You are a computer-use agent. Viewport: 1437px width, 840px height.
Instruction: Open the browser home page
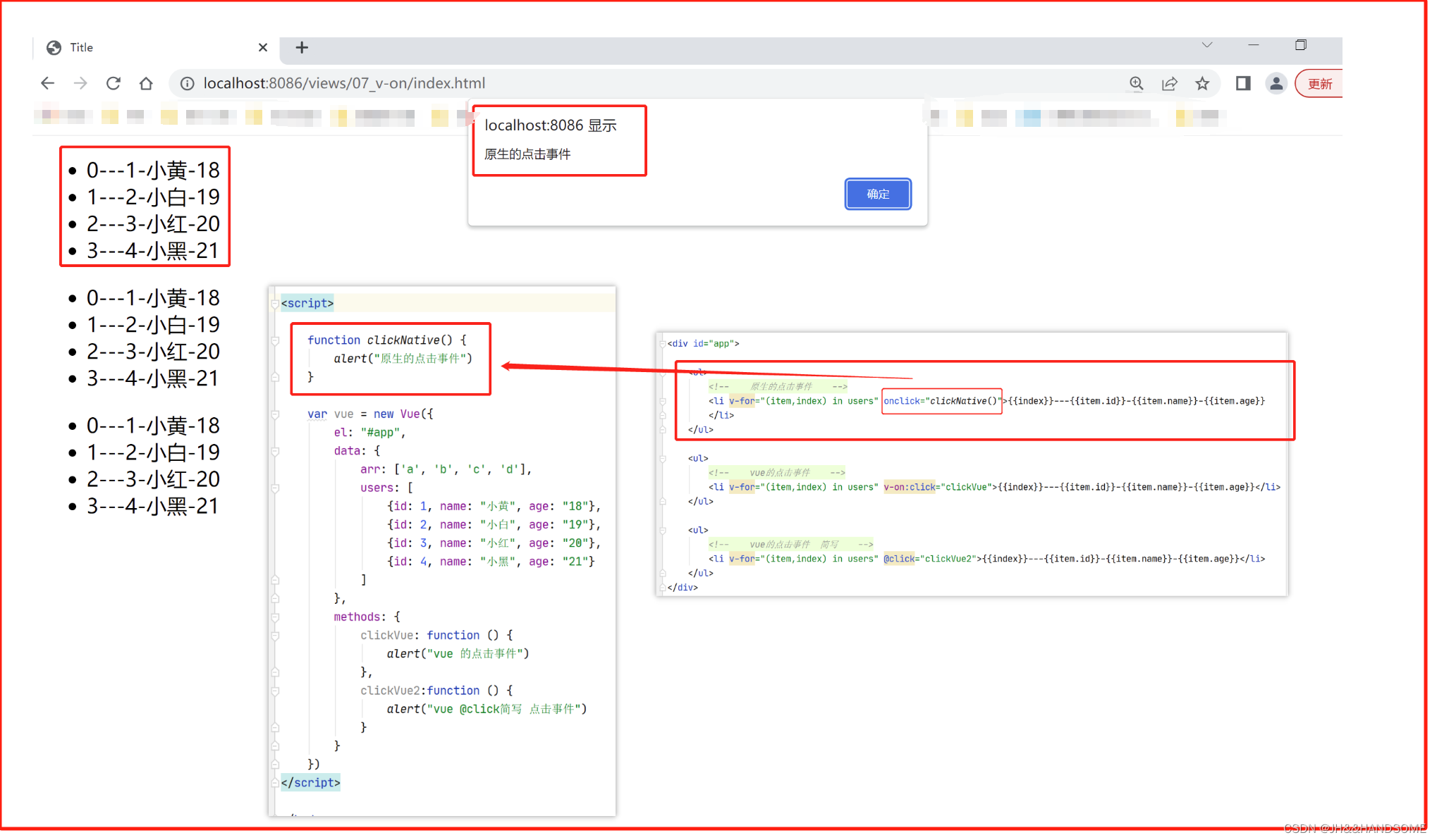[x=146, y=83]
